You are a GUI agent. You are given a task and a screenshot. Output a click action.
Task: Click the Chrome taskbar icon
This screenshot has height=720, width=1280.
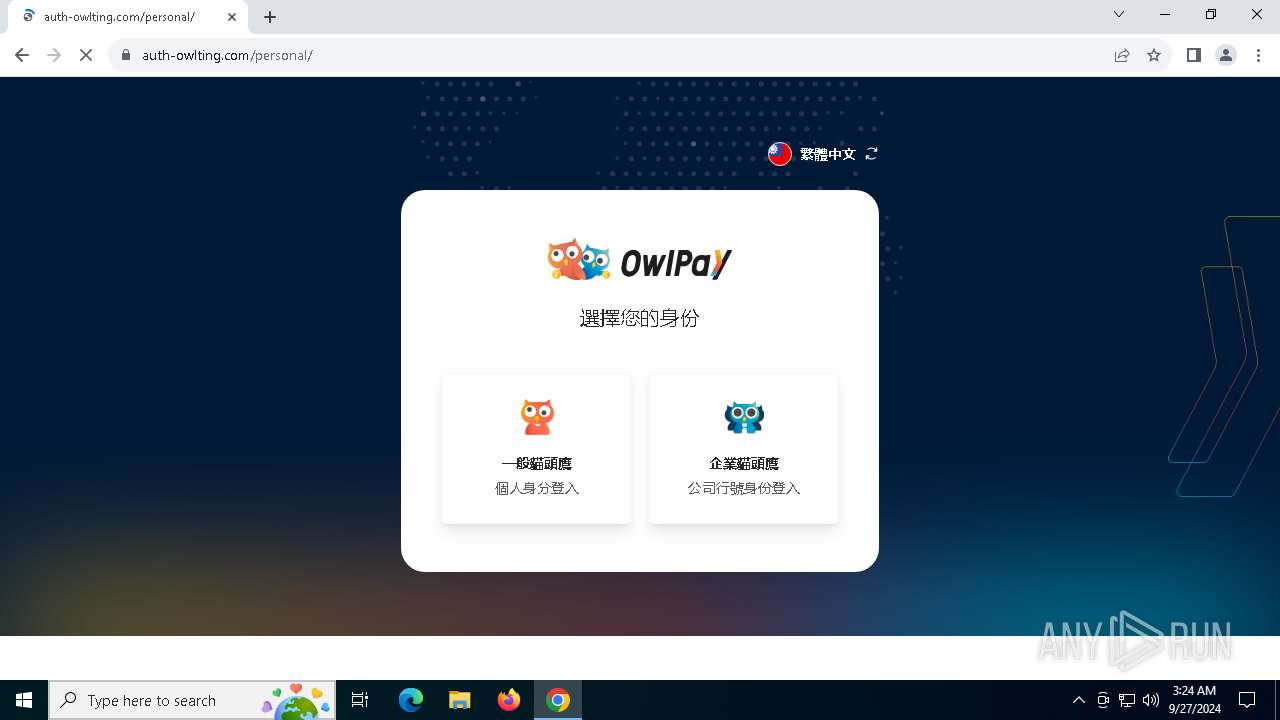pyautogui.click(x=558, y=700)
